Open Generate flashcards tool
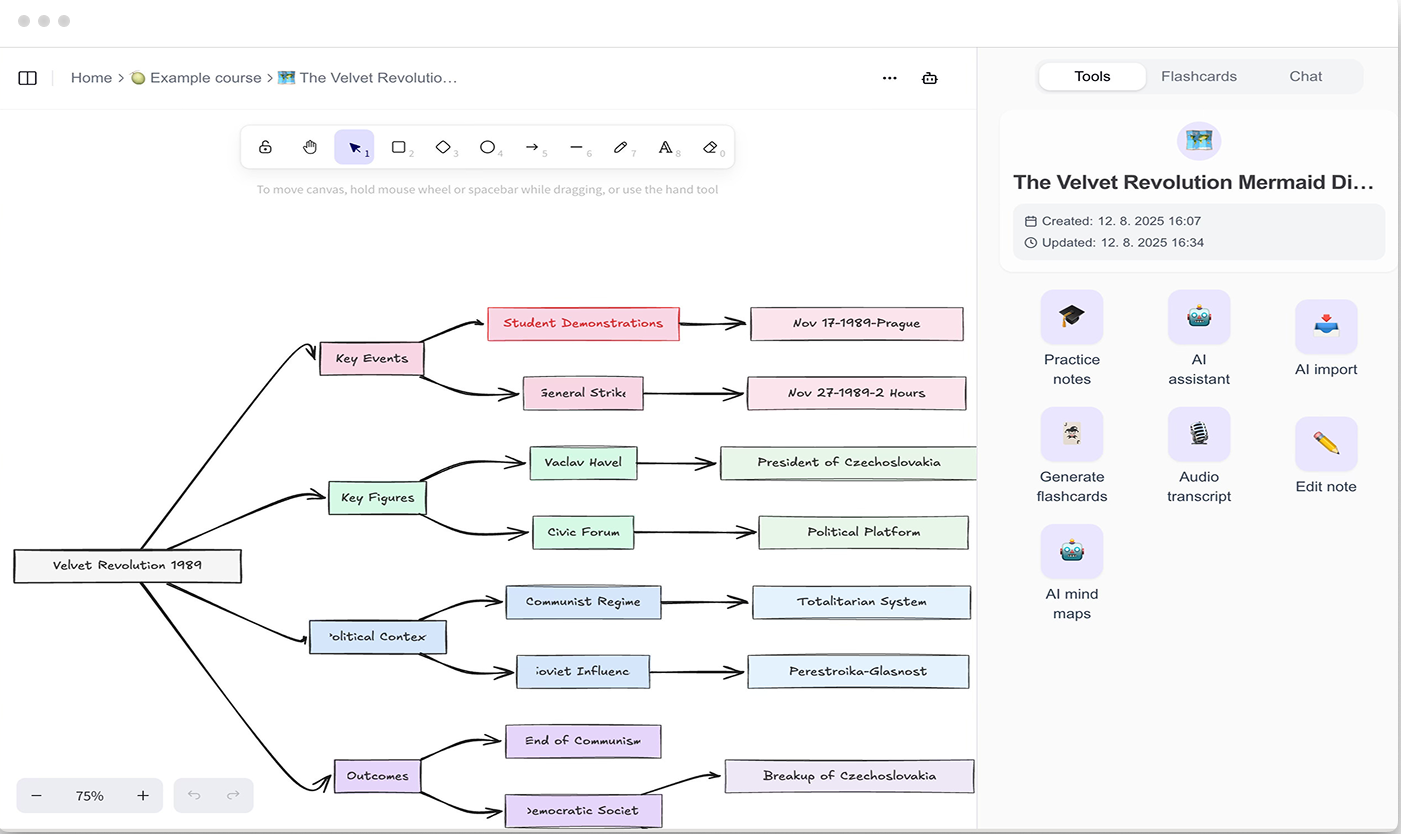 (1071, 455)
